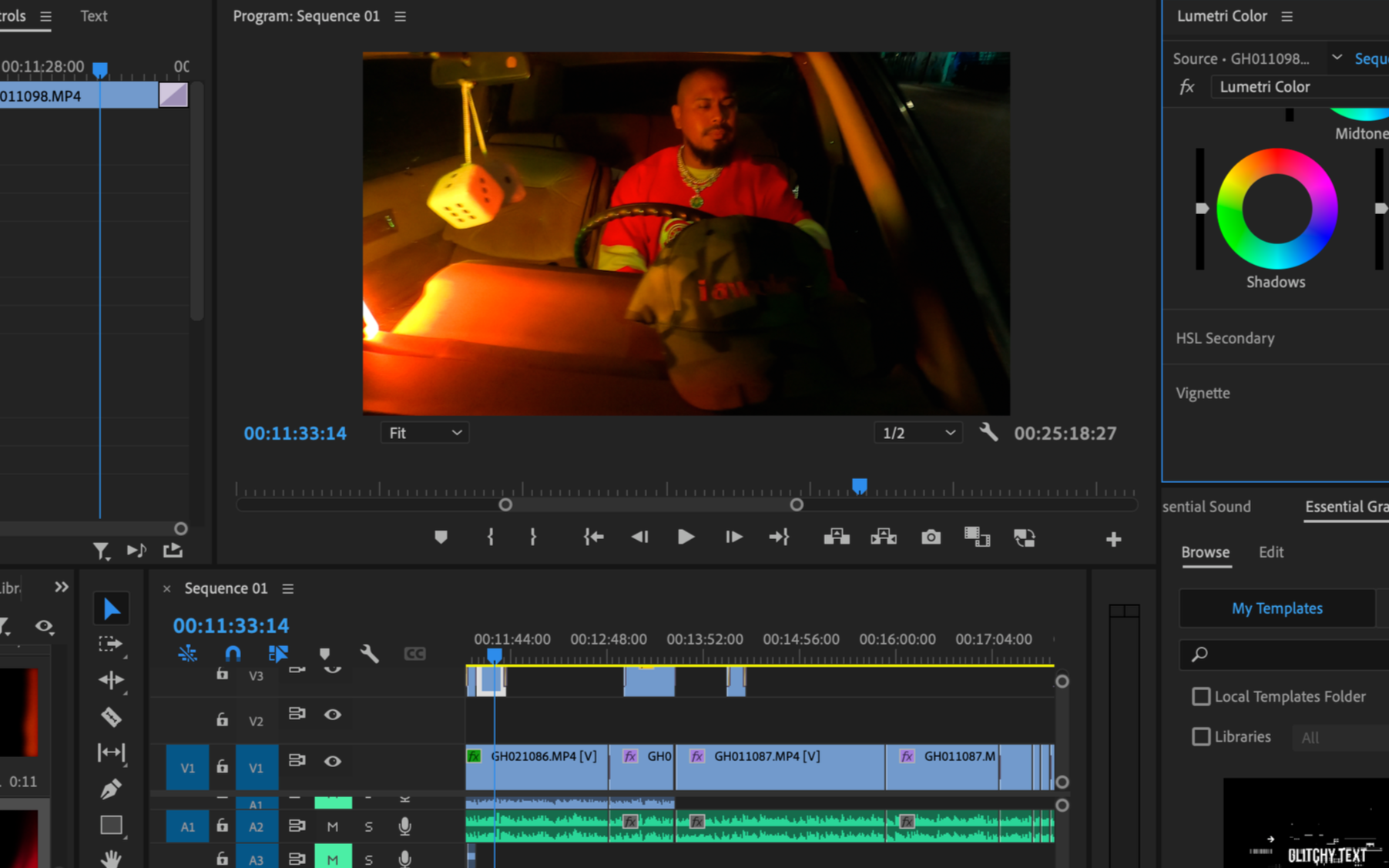Solo audio track A2
Image resolution: width=1389 pixels, height=868 pixels.
tap(368, 826)
